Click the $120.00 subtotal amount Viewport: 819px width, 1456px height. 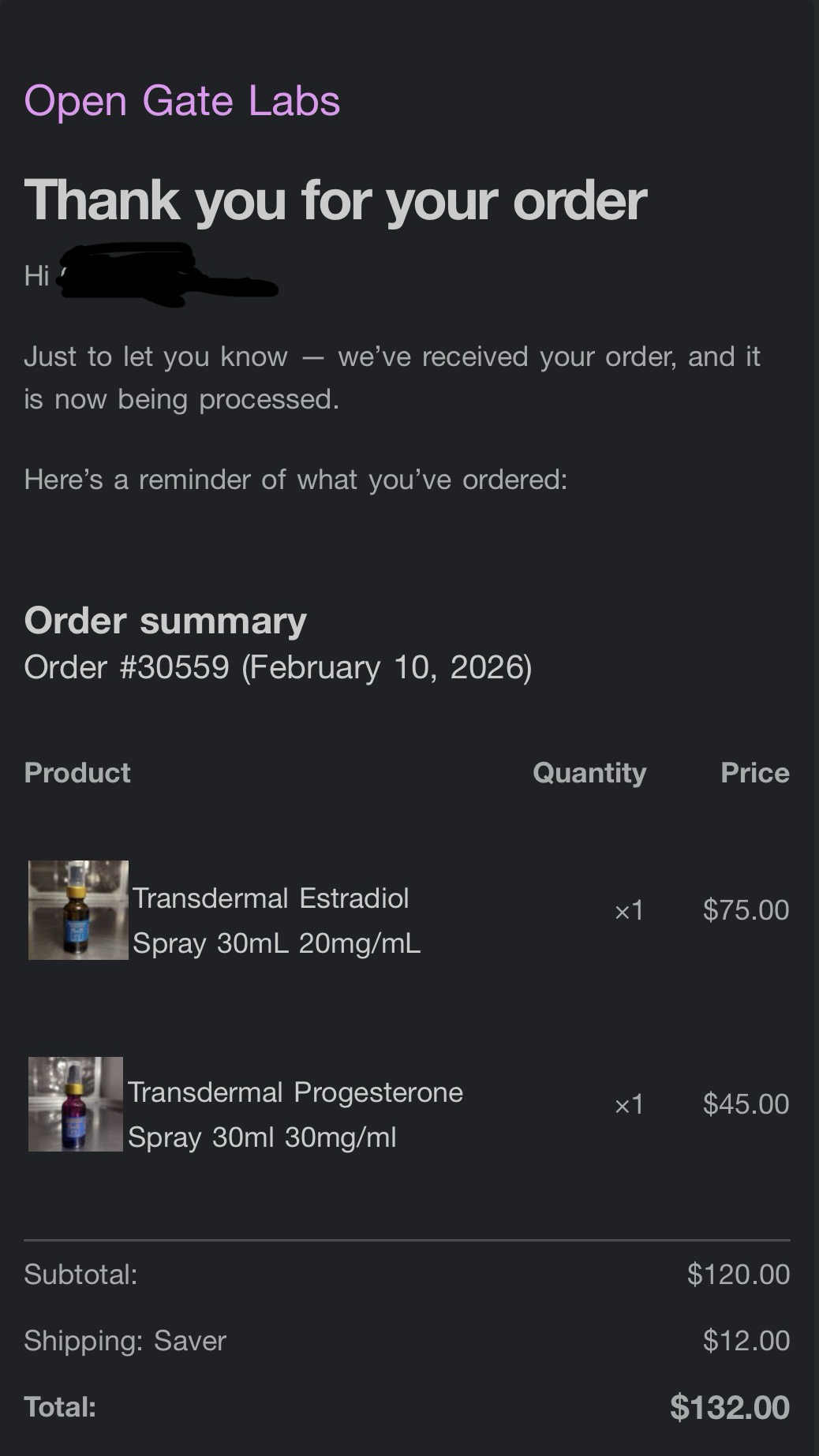[738, 1275]
